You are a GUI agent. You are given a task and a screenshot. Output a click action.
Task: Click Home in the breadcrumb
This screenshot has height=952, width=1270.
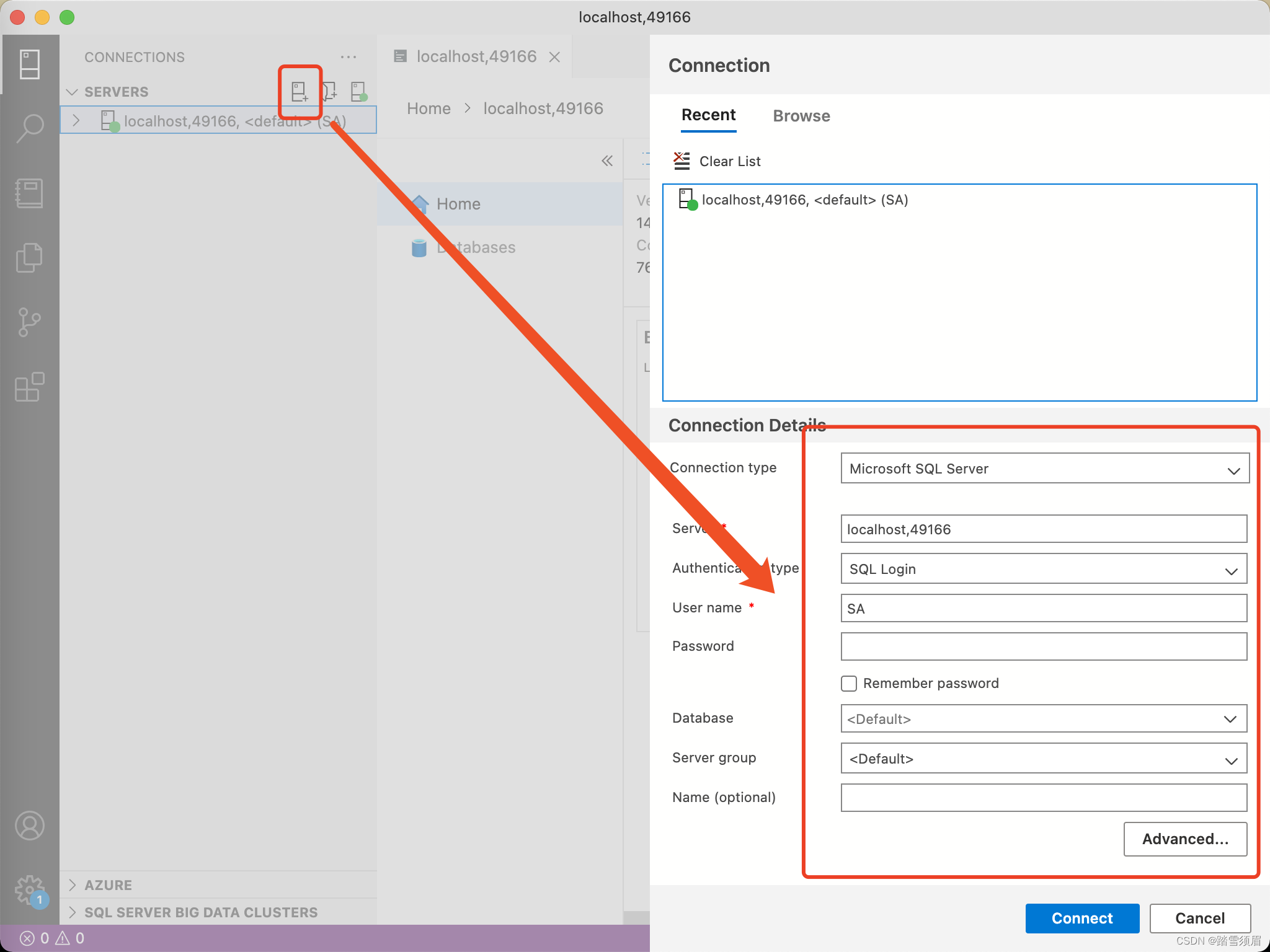click(429, 108)
